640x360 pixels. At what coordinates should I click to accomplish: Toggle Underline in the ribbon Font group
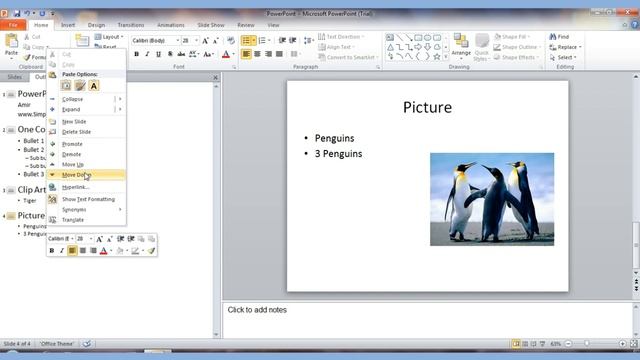158,54
